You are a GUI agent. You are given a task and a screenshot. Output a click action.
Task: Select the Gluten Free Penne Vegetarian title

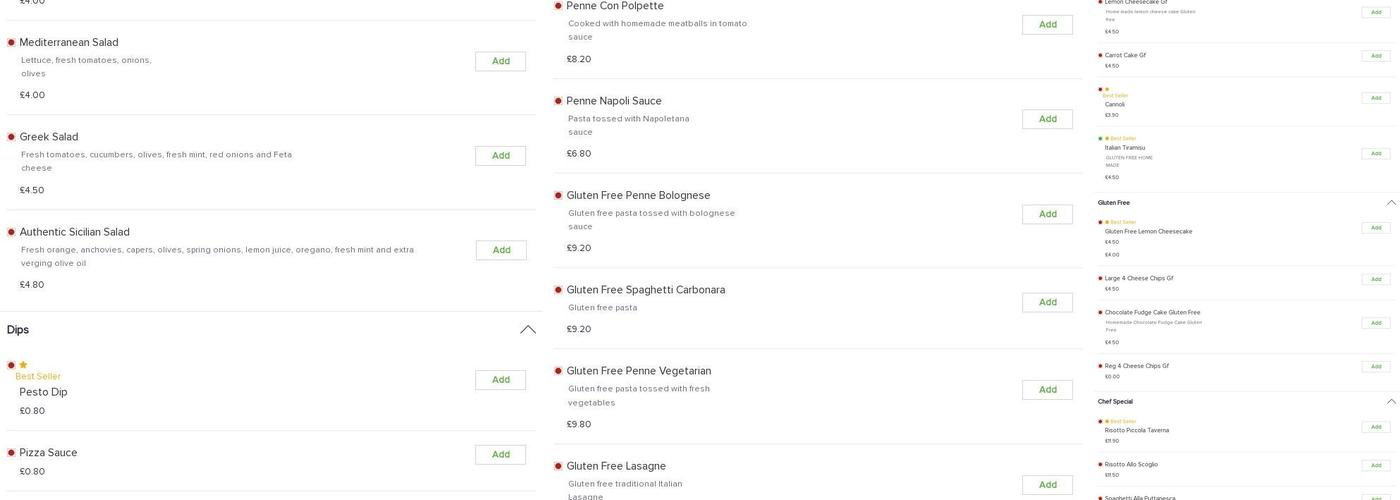[638, 371]
